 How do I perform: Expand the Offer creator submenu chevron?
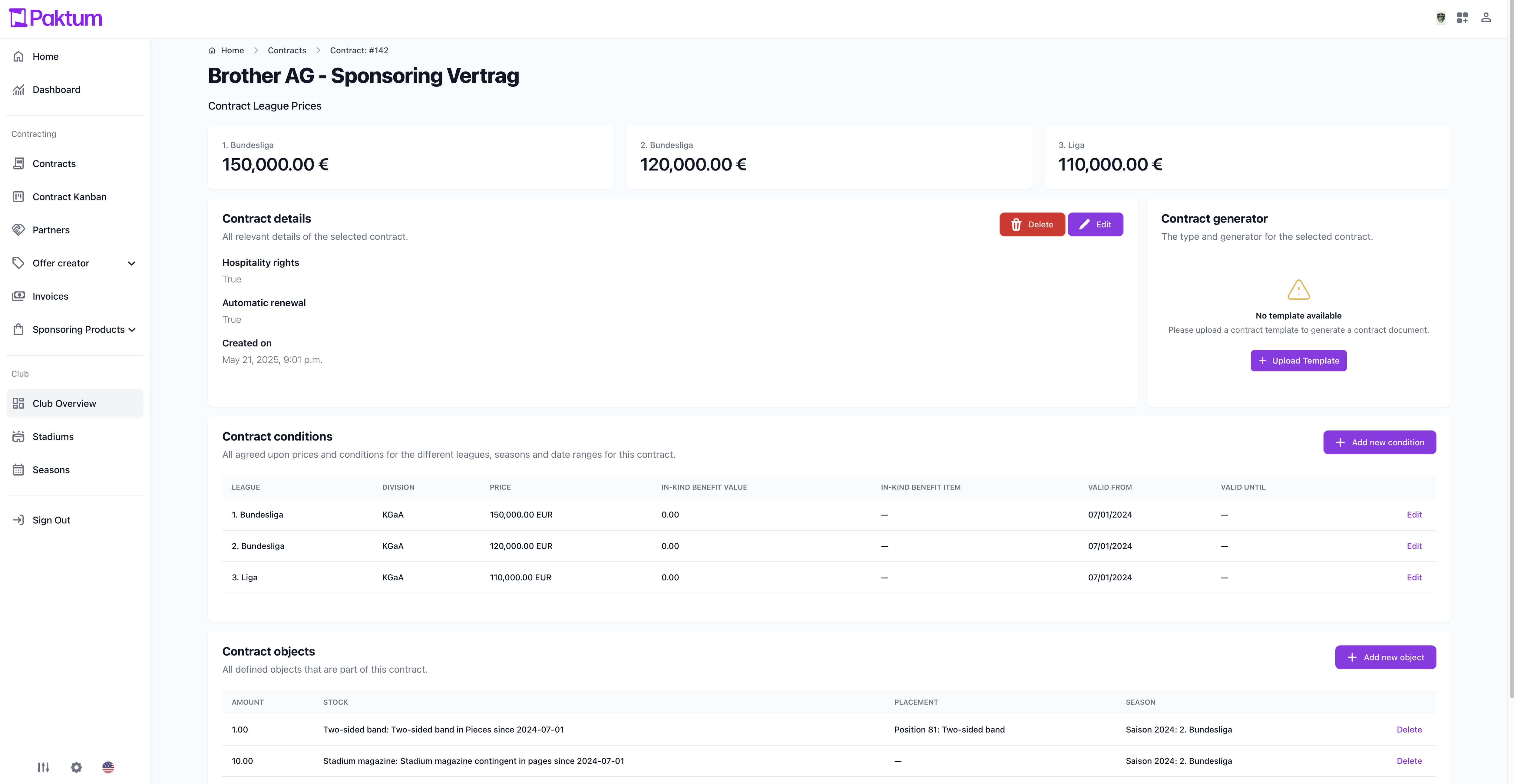132,263
